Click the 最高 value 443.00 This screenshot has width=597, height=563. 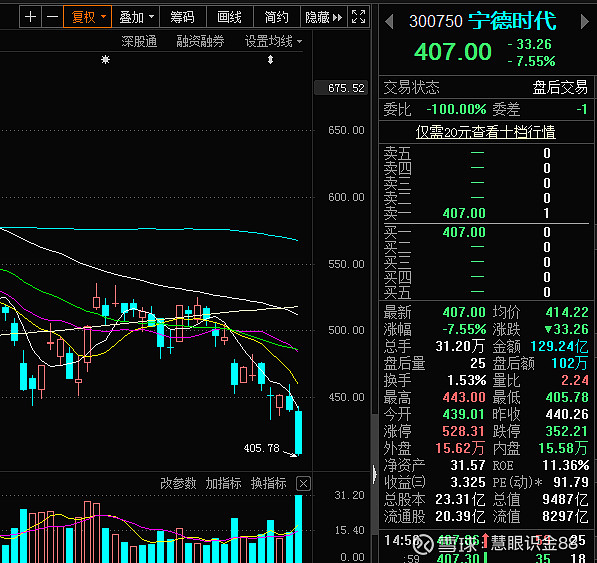464,397
